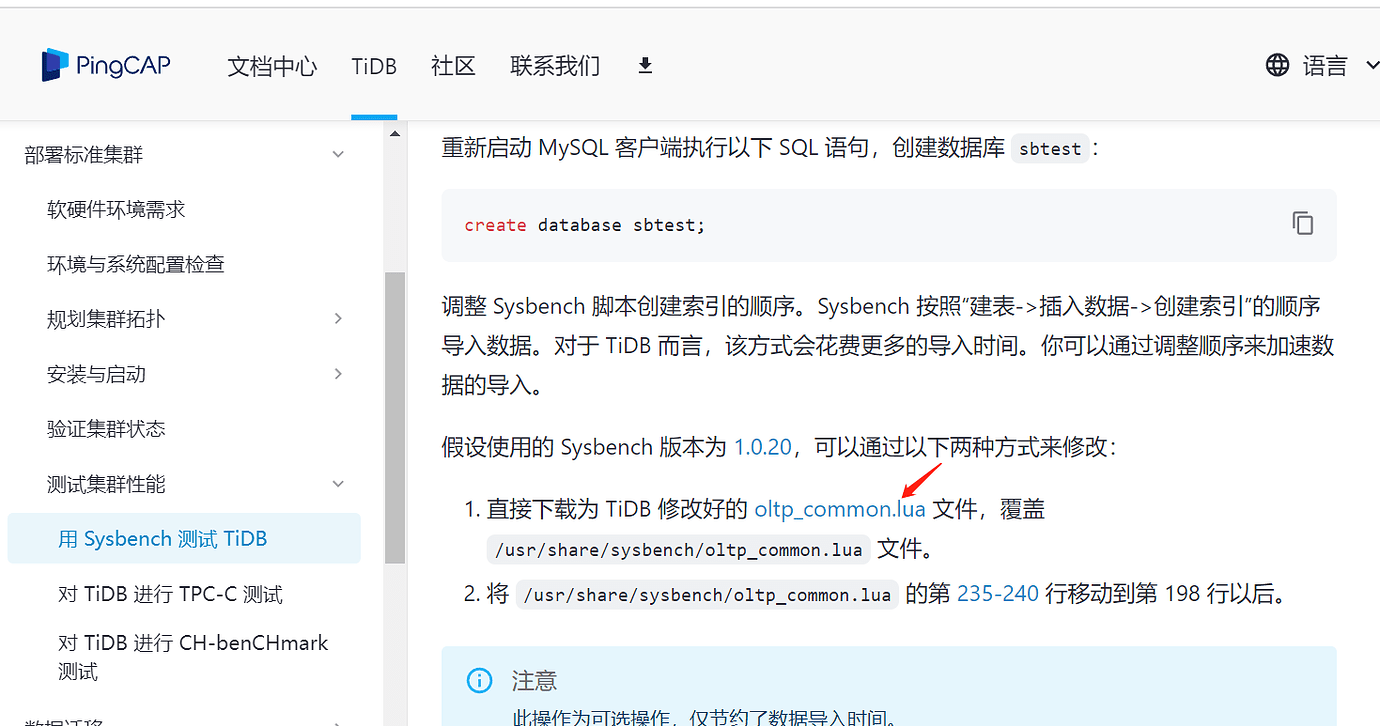Click the info icon in the note box
The image size is (1380, 726).
tap(479, 681)
